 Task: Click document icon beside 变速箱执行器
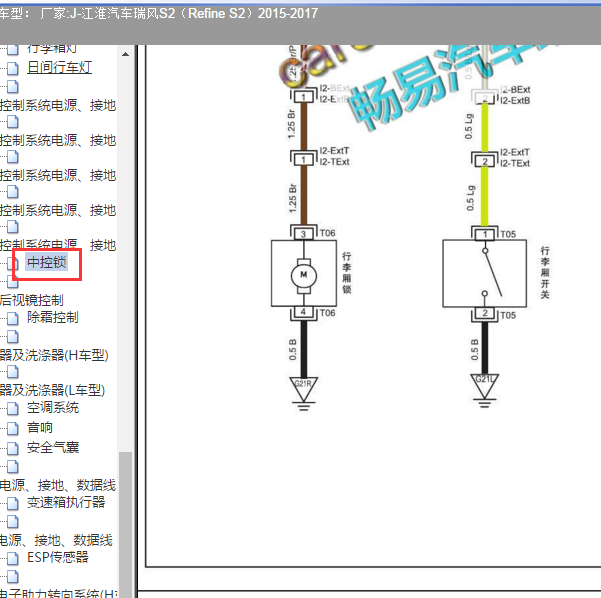(x=13, y=503)
